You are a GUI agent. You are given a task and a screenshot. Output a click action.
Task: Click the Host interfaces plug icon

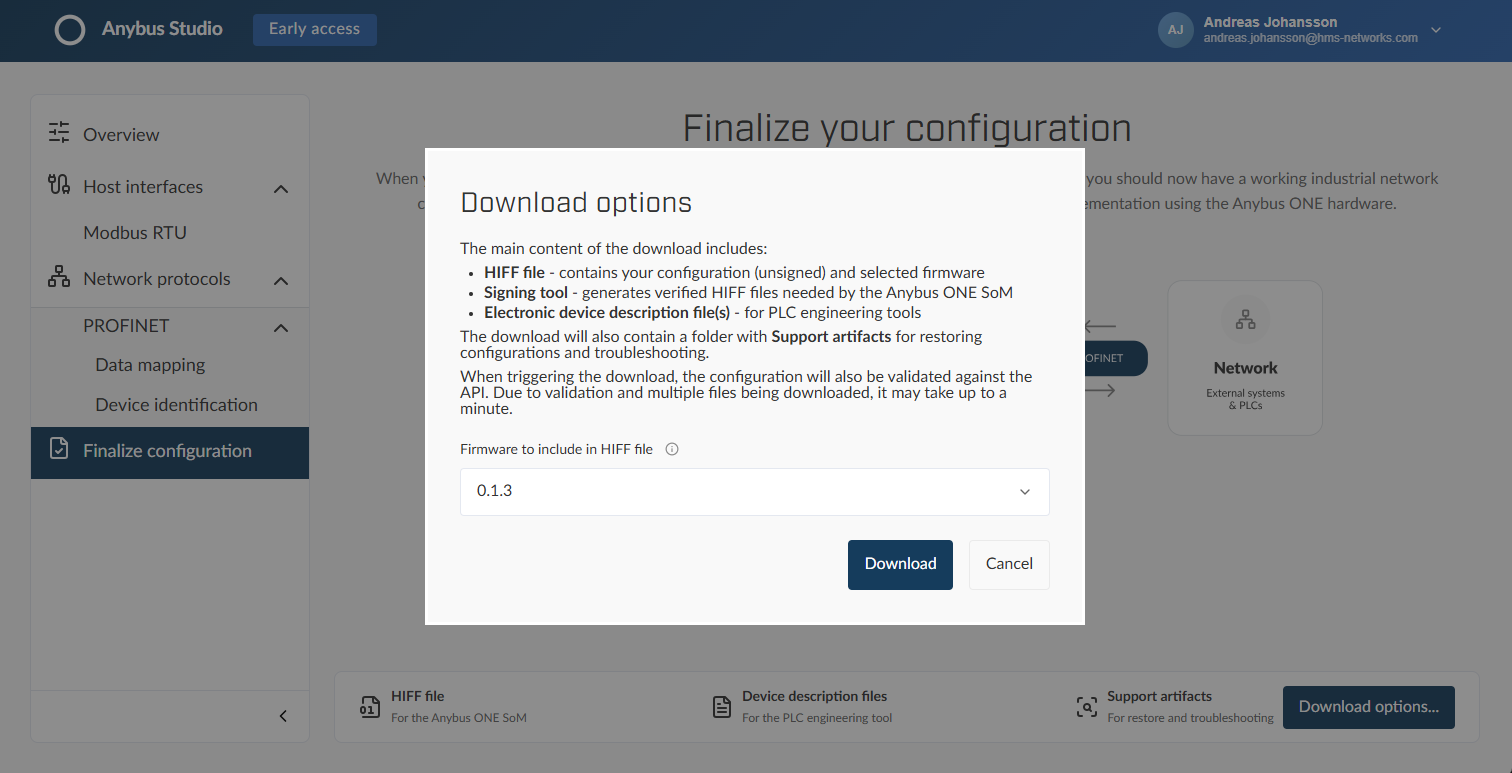(x=59, y=185)
